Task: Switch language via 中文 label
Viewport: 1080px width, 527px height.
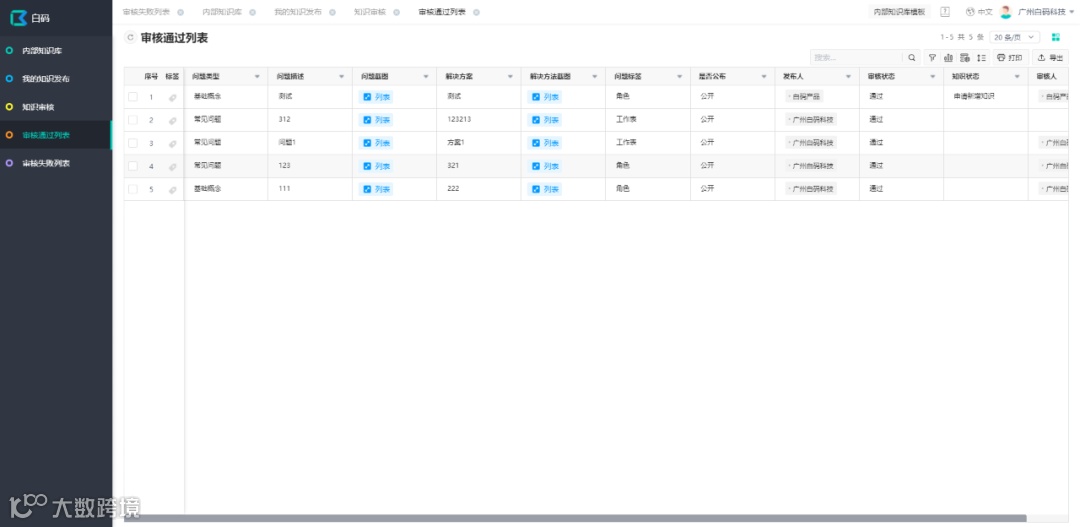Action: pos(985,12)
